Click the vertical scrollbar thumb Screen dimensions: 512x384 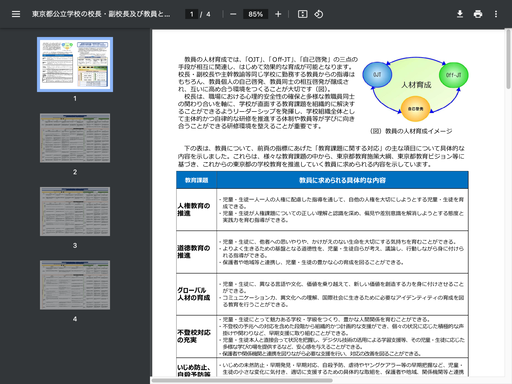[509, 59]
